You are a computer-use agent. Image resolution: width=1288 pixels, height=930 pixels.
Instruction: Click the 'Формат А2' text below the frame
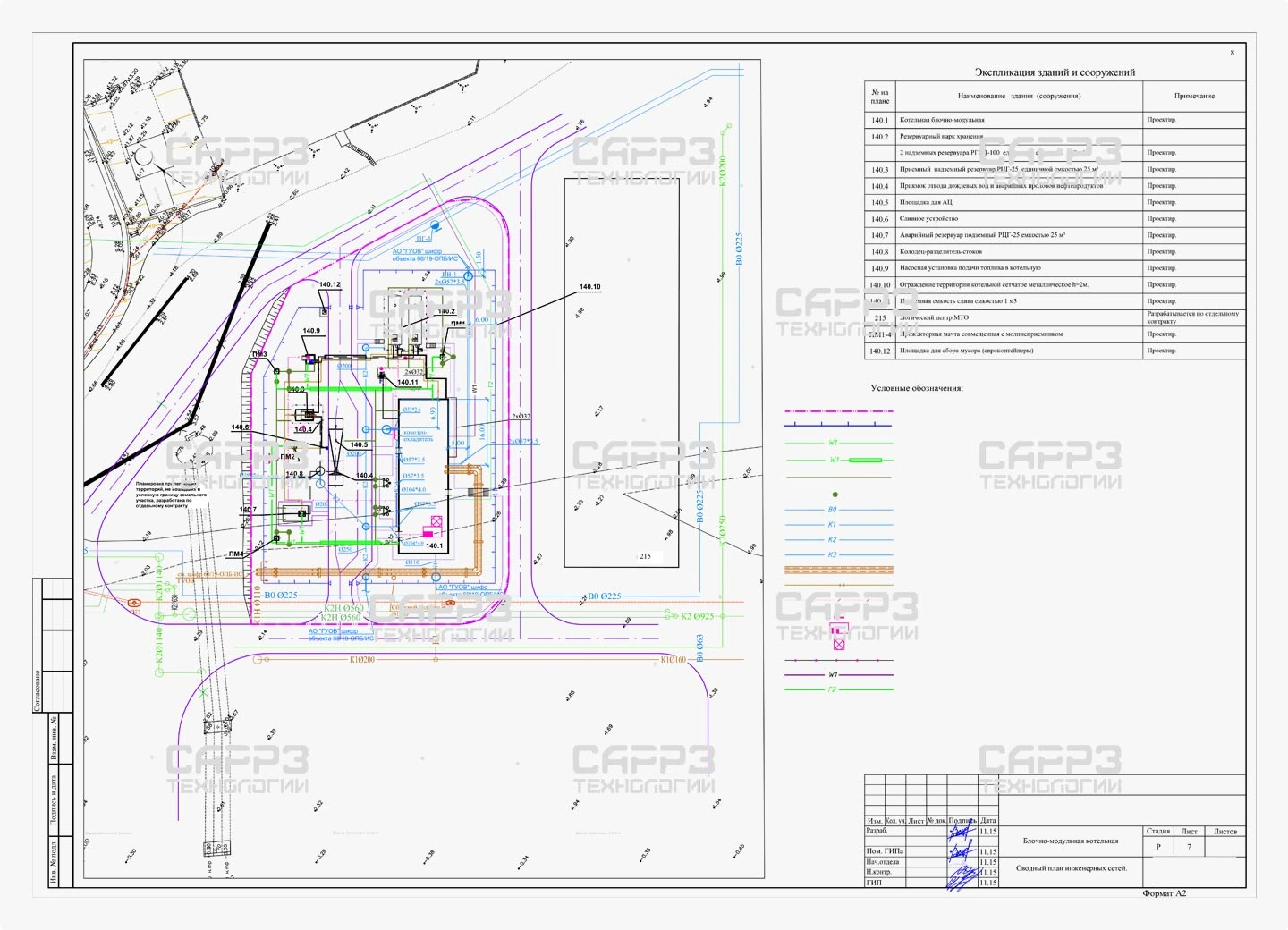1165,893
